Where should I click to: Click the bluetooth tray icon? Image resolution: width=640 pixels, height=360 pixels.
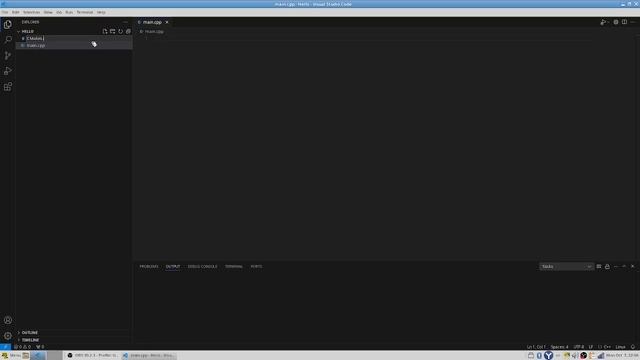(x=539, y=356)
